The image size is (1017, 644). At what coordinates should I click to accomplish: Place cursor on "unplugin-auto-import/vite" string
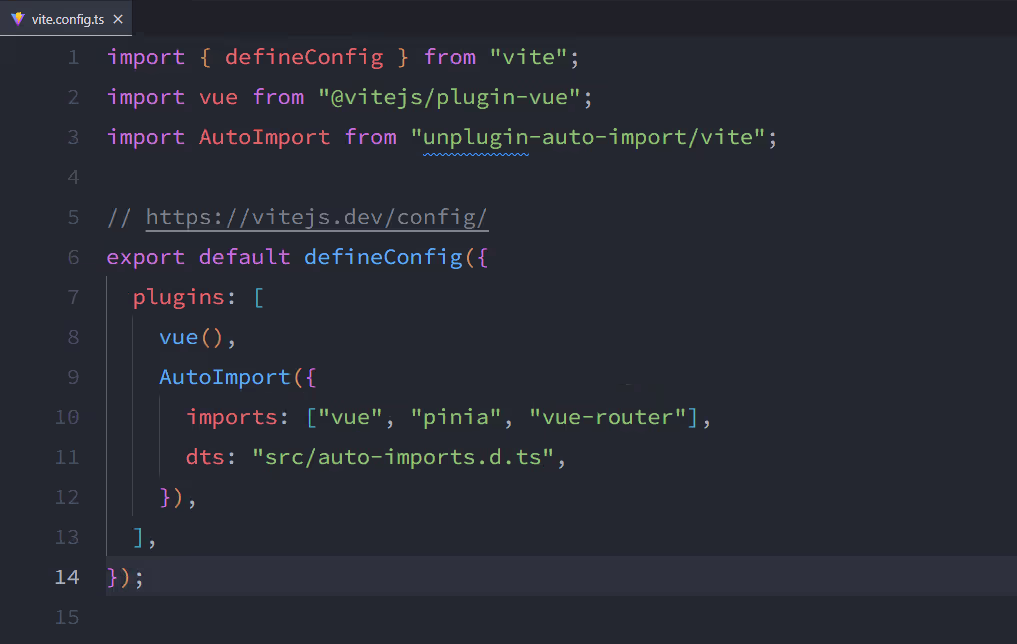coord(588,137)
